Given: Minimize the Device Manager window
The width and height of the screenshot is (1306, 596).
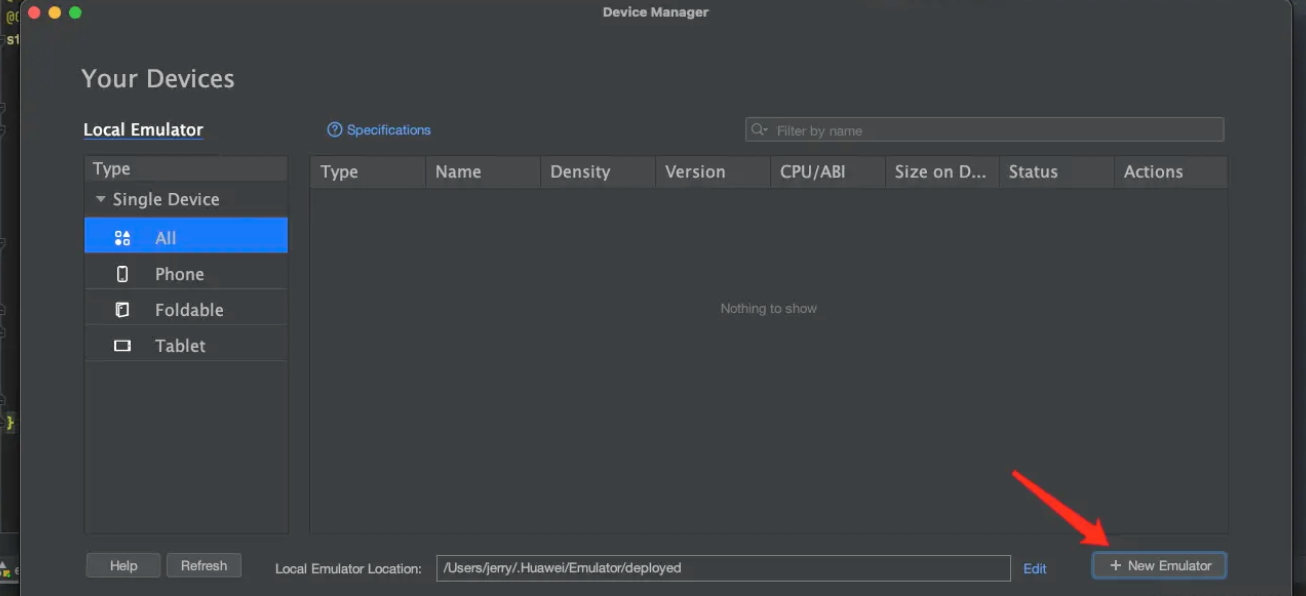Looking at the screenshot, I should click(x=54, y=13).
